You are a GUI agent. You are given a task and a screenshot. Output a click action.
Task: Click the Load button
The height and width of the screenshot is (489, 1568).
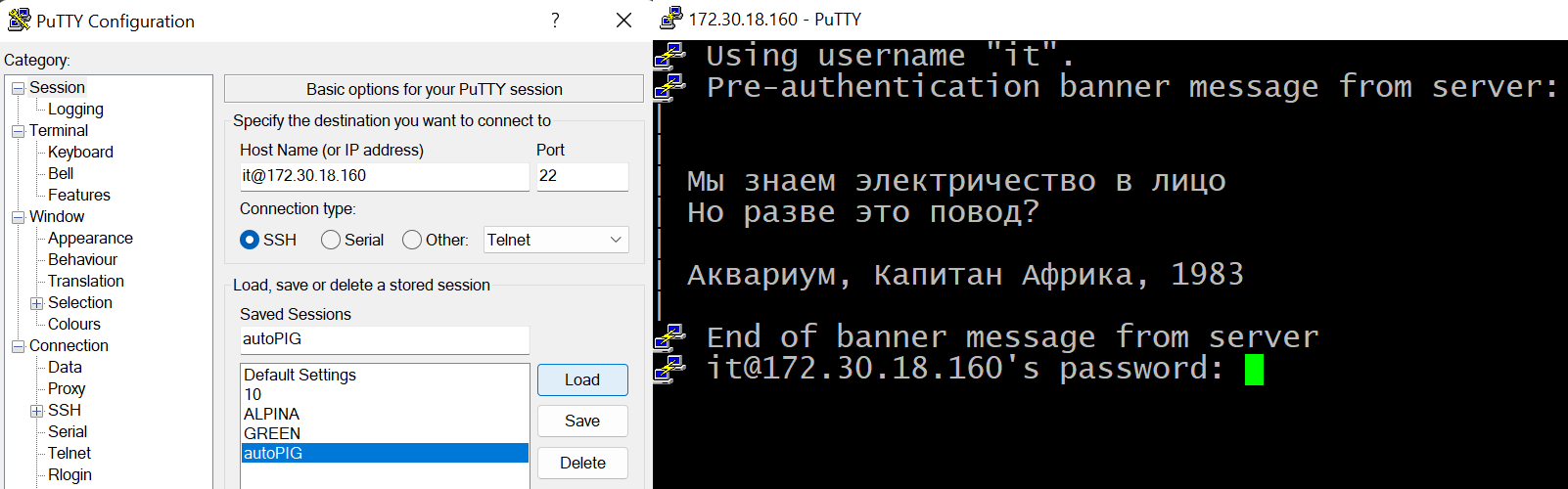click(582, 379)
